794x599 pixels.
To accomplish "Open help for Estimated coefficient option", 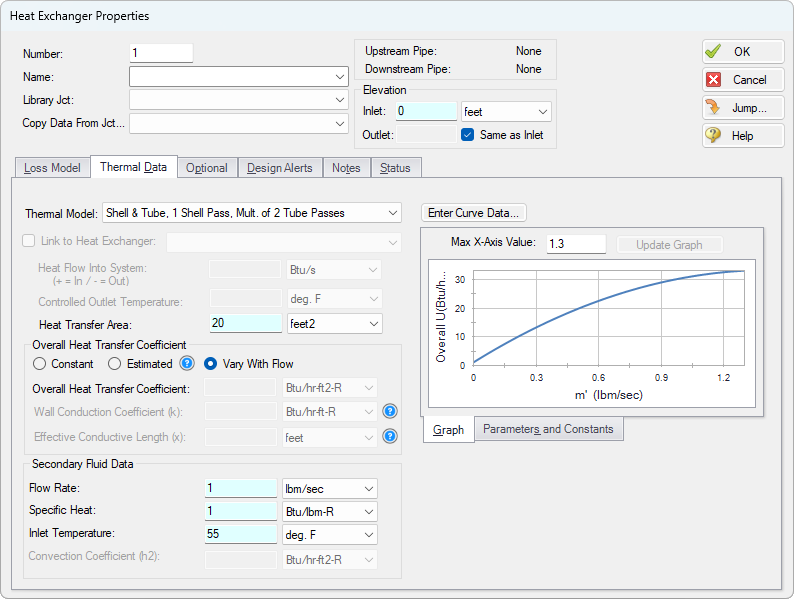I will [x=187, y=363].
